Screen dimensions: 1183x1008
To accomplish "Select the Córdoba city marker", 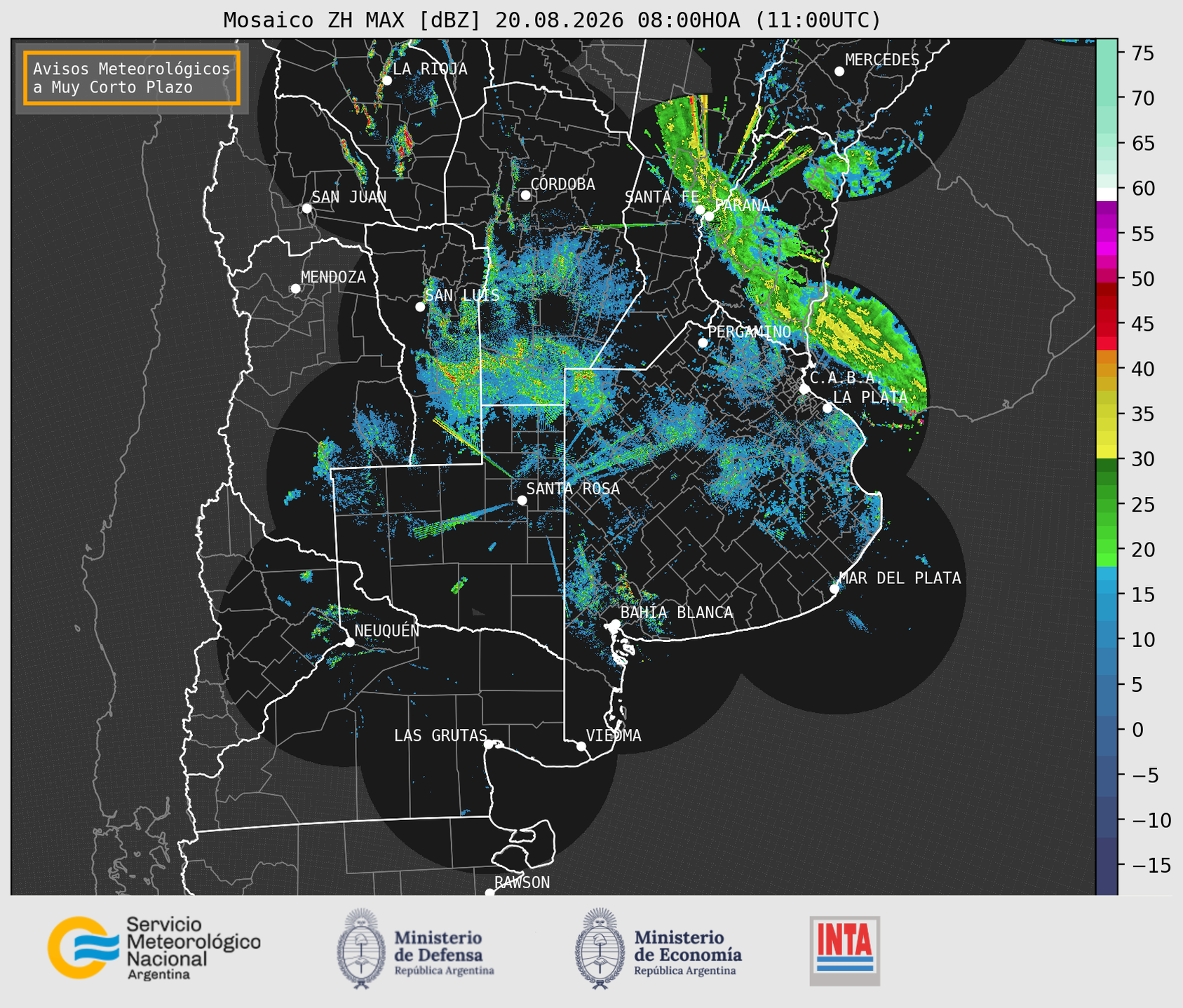I will click(525, 195).
